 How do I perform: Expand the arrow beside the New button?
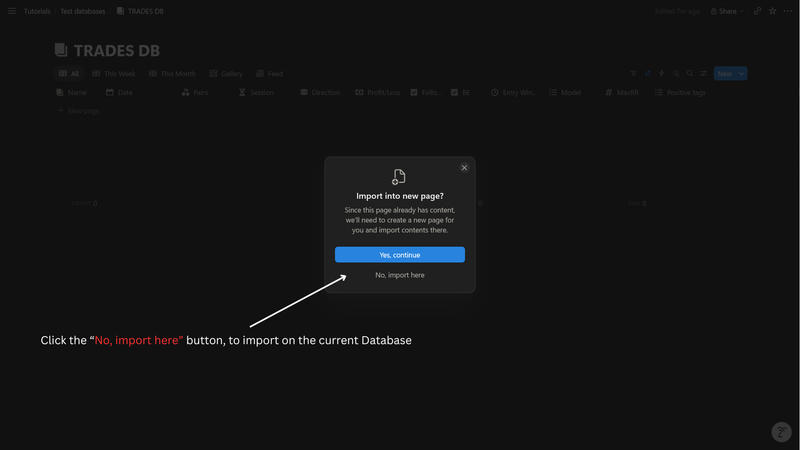[x=741, y=73]
